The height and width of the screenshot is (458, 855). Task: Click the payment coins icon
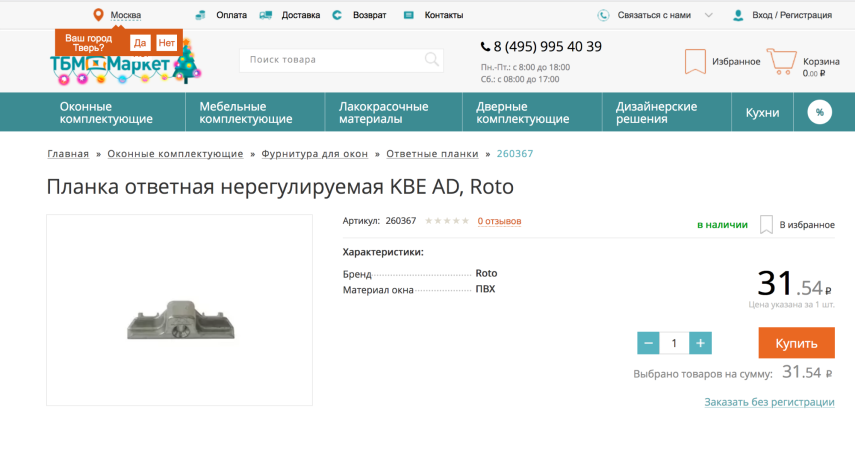click(x=201, y=15)
